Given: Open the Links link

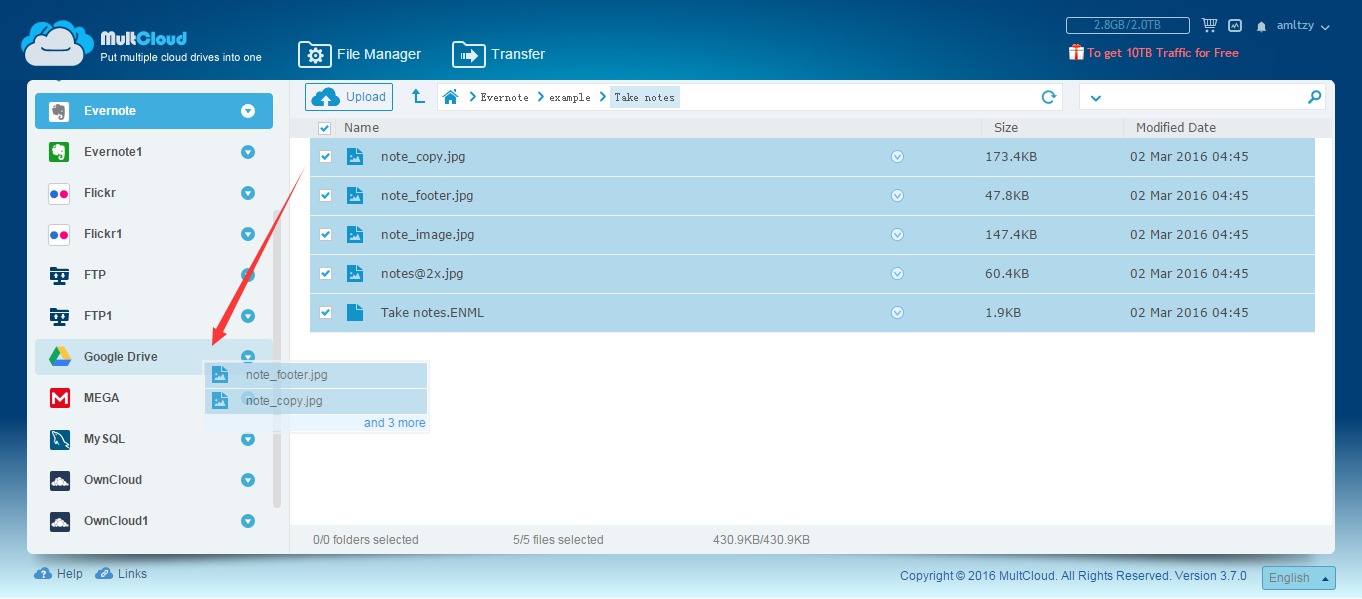Looking at the screenshot, I should (x=132, y=574).
